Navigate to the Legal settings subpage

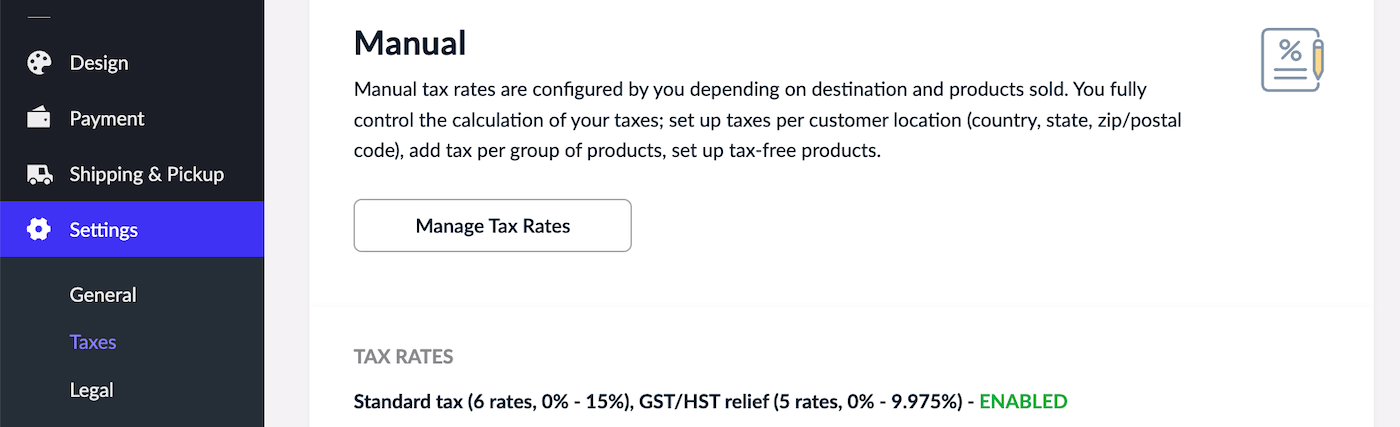91,390
